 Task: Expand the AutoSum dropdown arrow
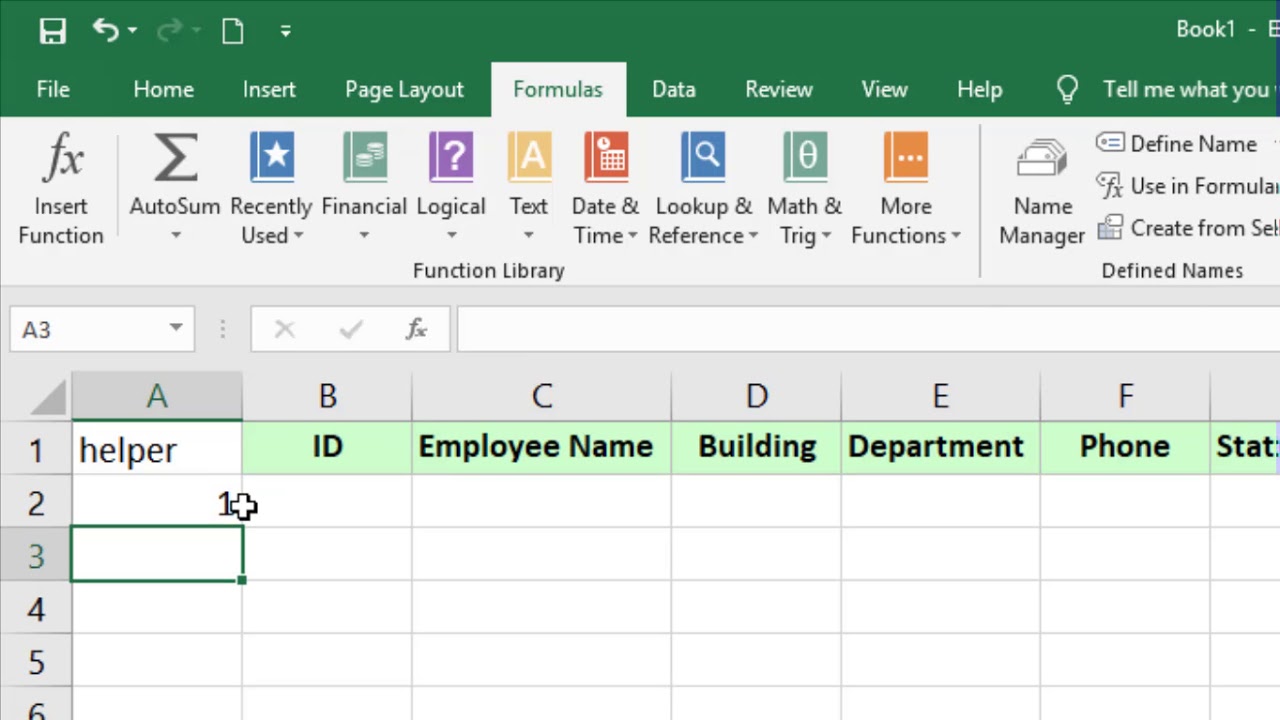175,236
